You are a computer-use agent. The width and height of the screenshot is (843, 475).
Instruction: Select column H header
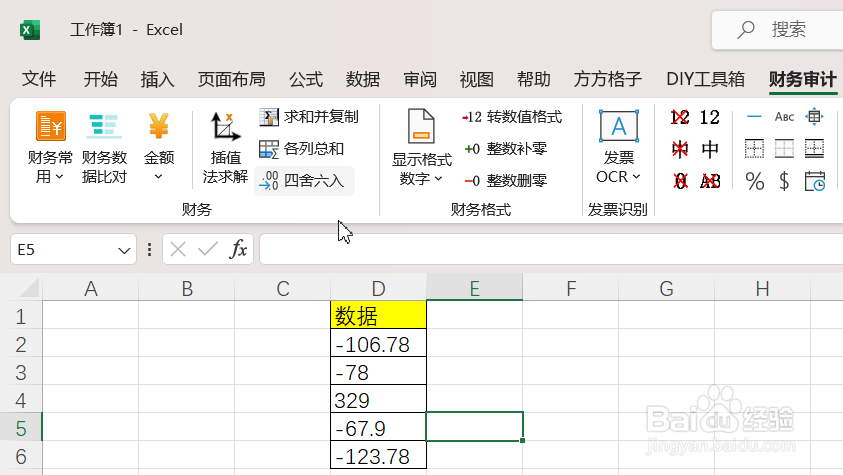click(762, 289)
